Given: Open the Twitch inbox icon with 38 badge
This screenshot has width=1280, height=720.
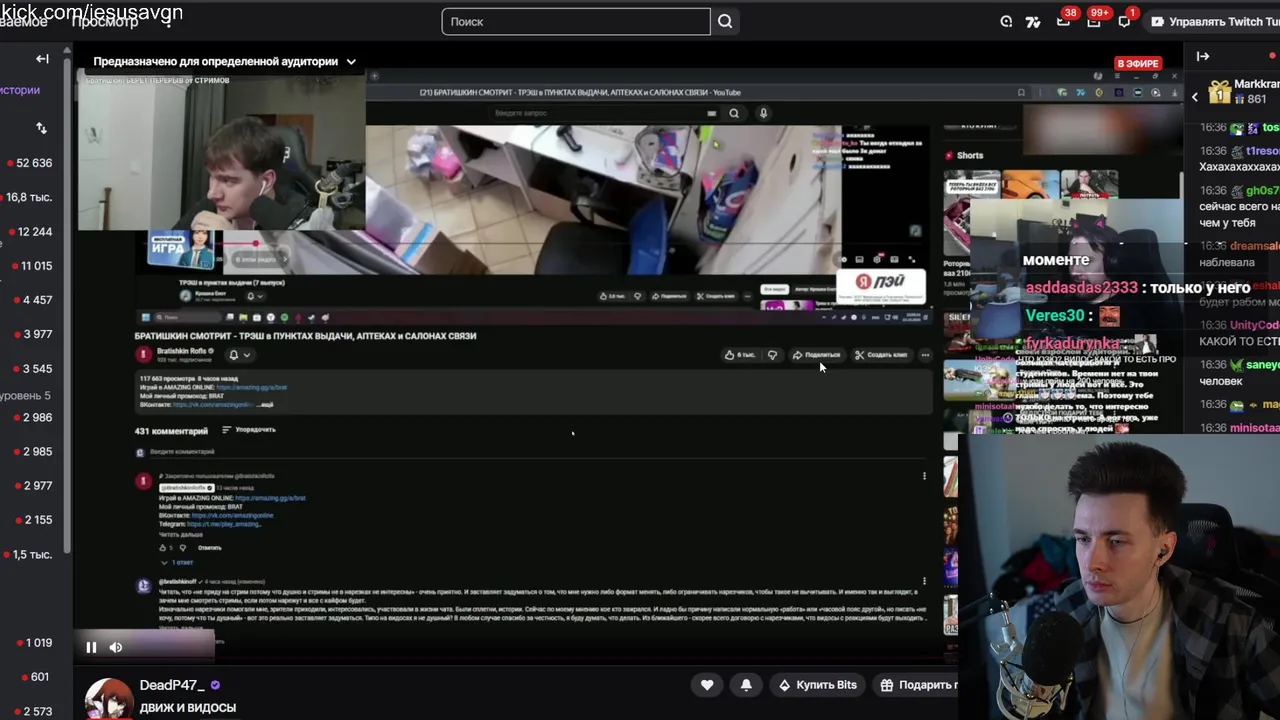Looking at the screenshot, I should [1063, 21].
